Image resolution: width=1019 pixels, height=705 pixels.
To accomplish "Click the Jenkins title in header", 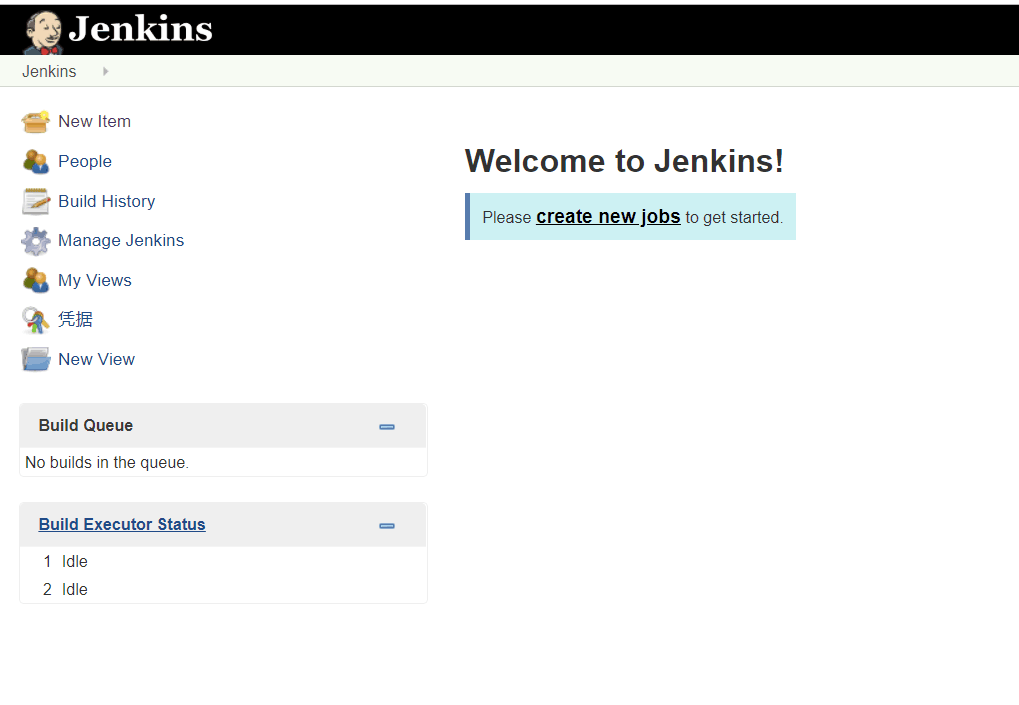I will point(140,29).
